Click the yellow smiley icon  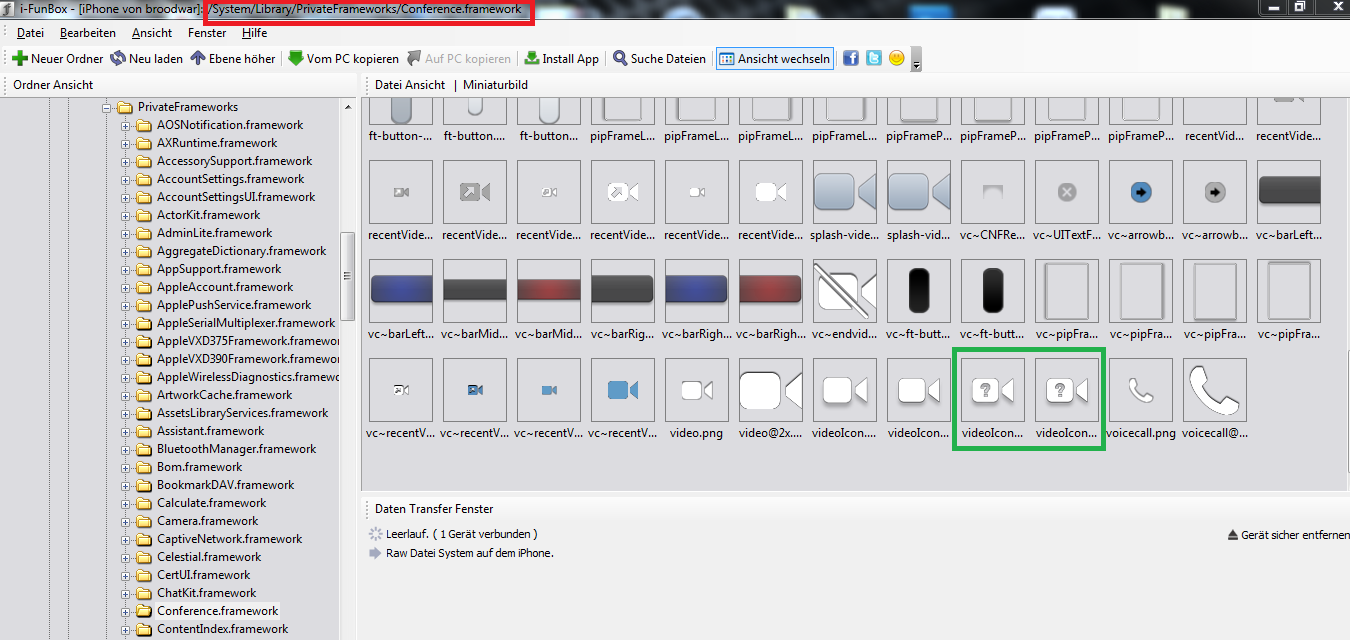pos(897,59)
